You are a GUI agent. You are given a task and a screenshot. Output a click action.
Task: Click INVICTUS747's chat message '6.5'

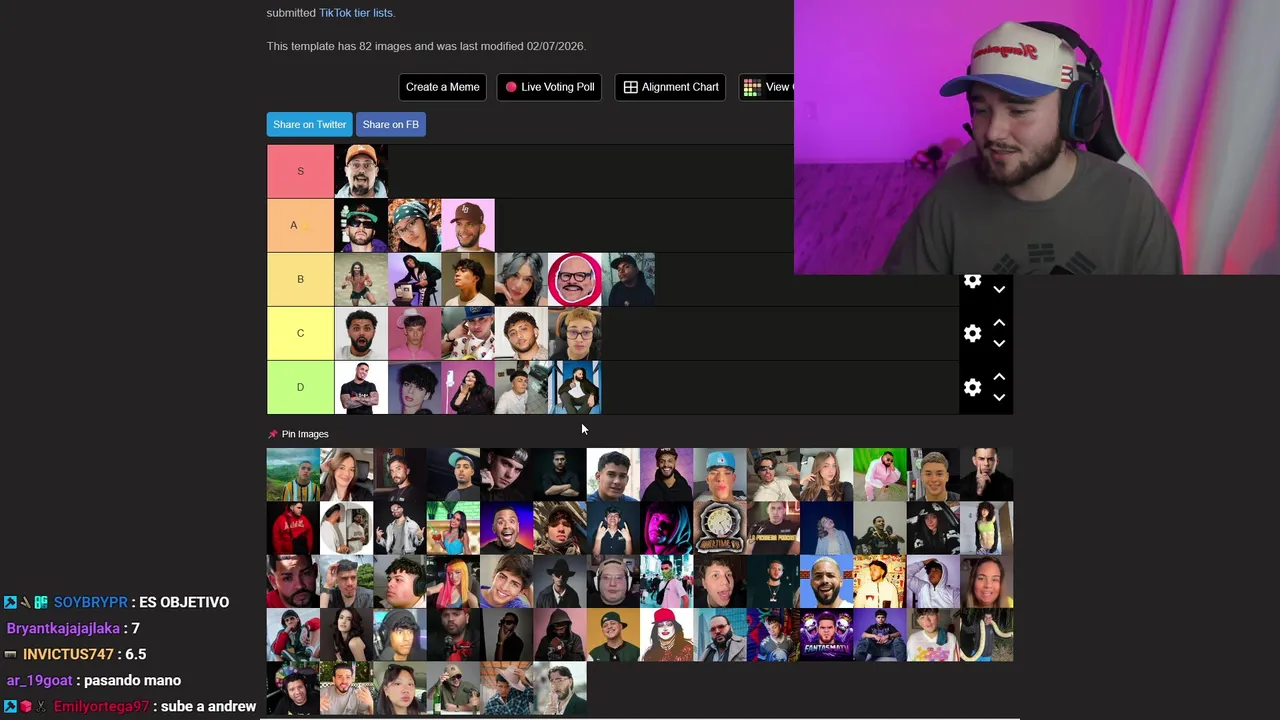click(135, 654)
